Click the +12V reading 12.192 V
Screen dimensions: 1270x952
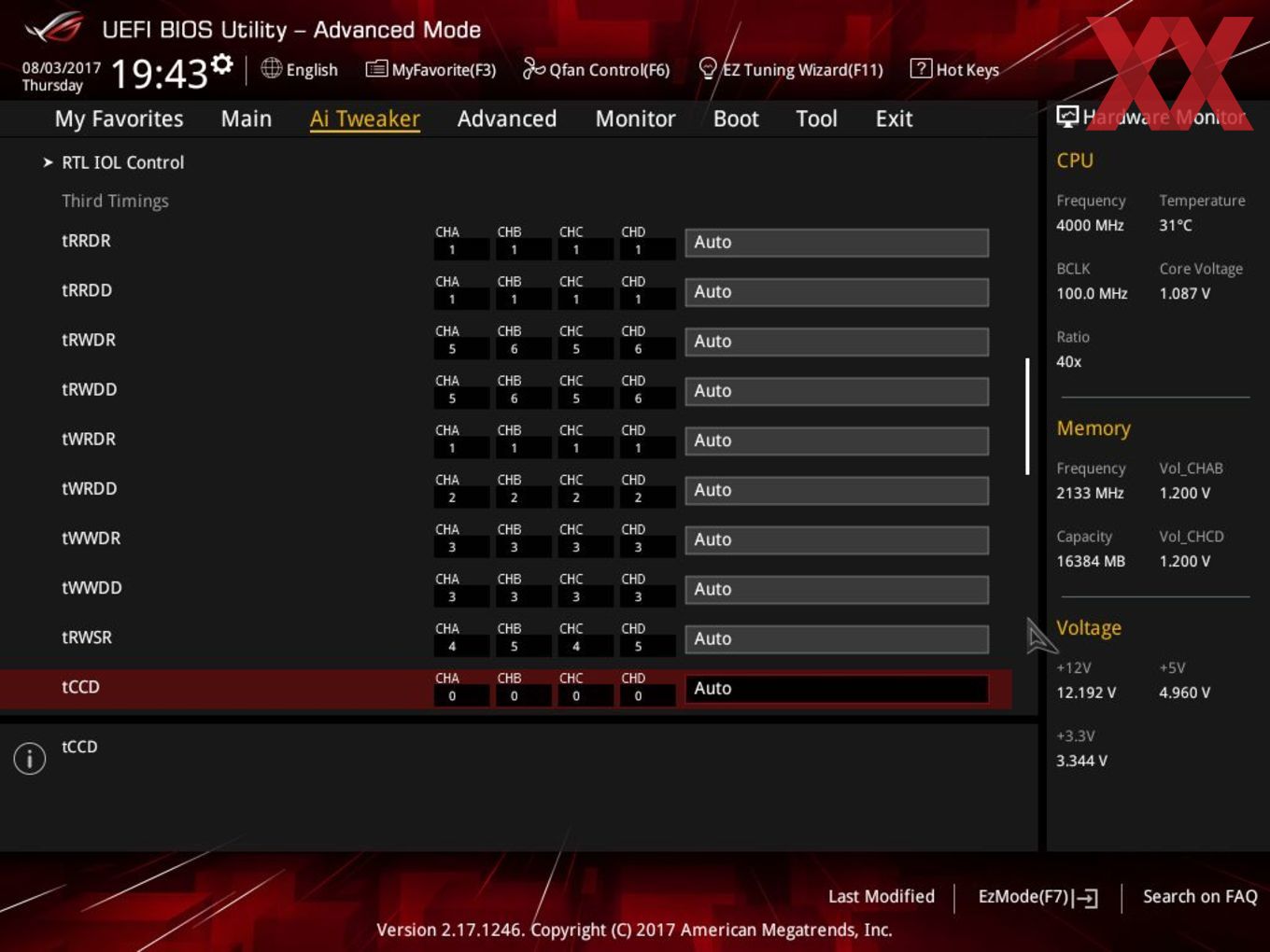coord(1086,693)
